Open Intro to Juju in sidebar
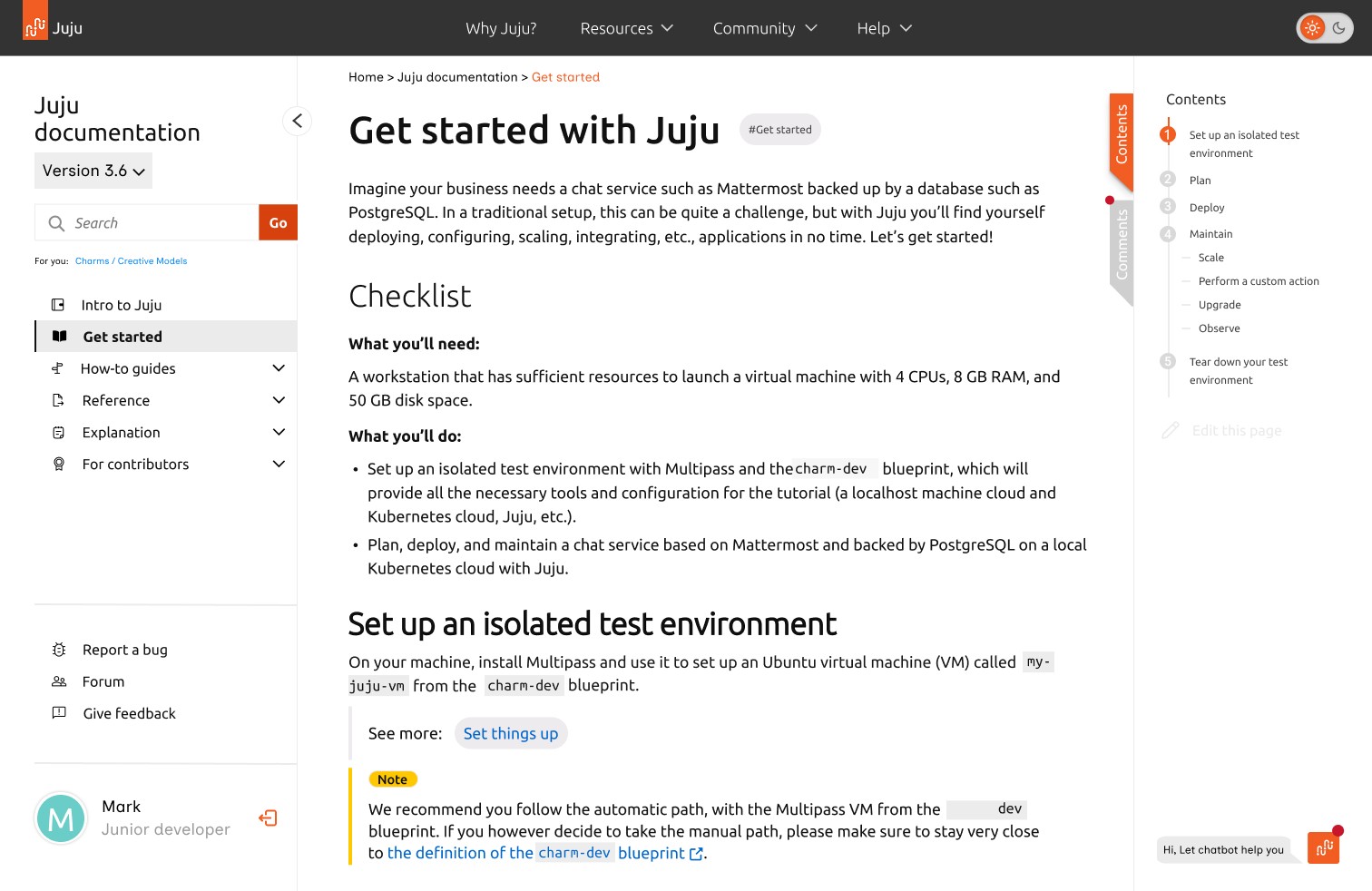This screenshot has width=1372, height=891. point(122,305)
